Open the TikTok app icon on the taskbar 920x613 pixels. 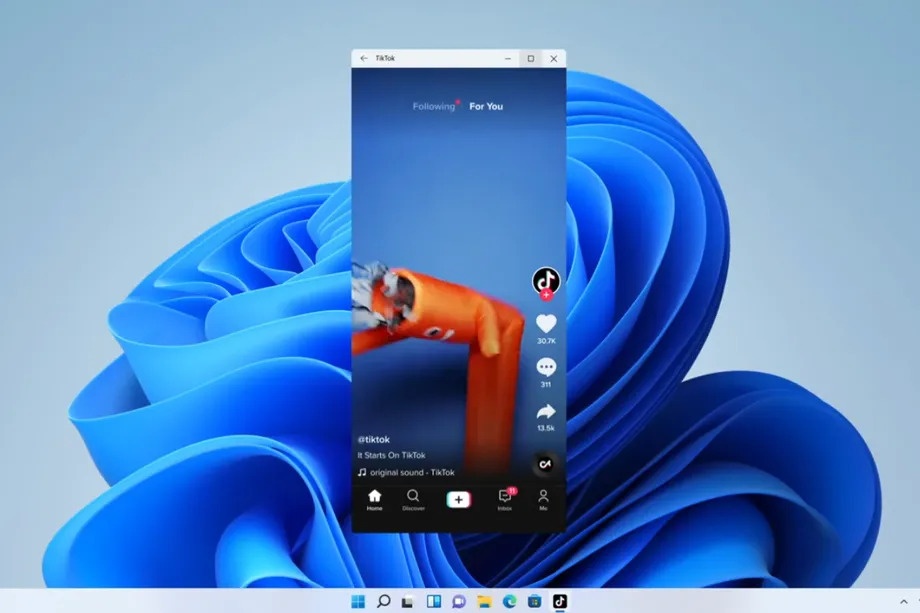pos(560,600)
